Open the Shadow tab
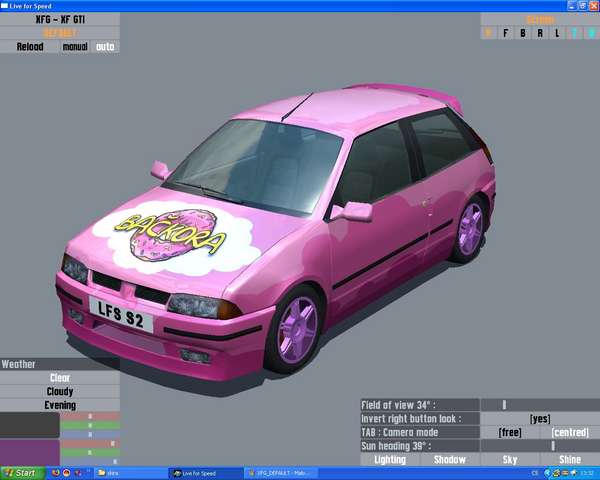 point(450,460)
